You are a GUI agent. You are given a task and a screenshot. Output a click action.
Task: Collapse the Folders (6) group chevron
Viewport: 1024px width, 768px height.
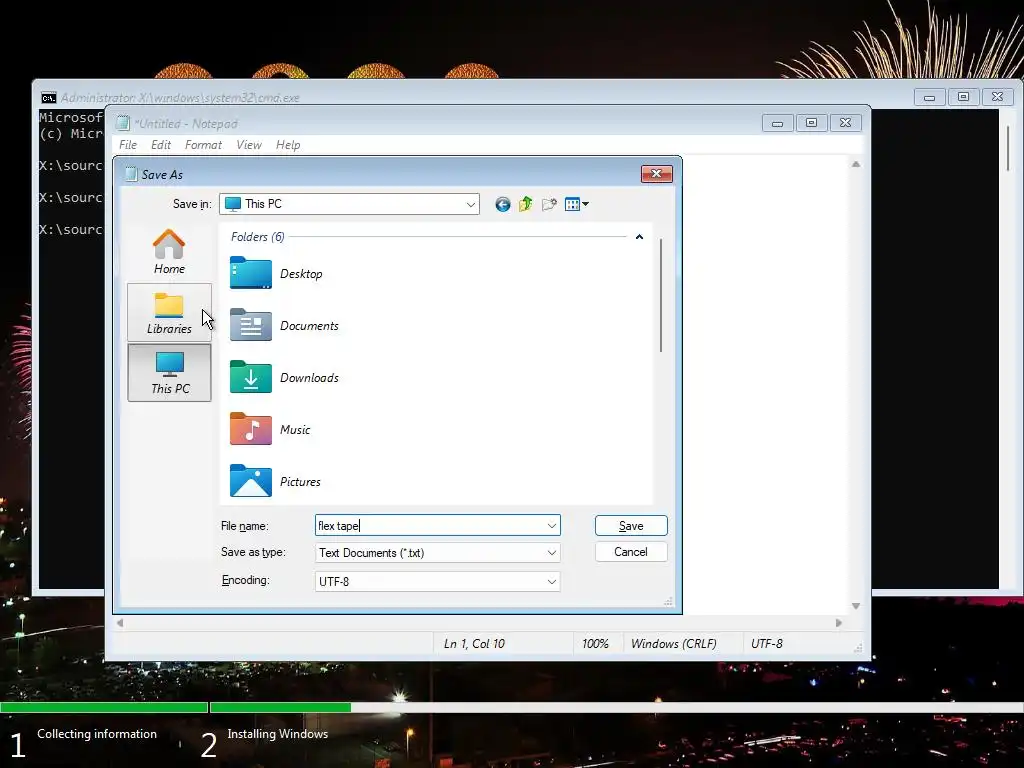(x=639, y=237)
